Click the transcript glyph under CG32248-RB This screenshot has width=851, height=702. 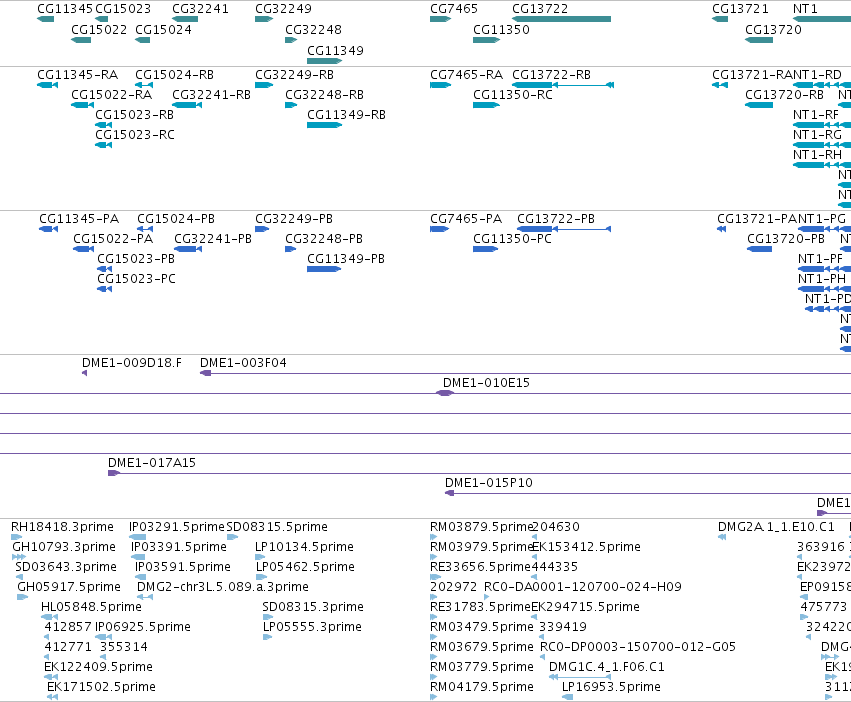pos(291,105)
